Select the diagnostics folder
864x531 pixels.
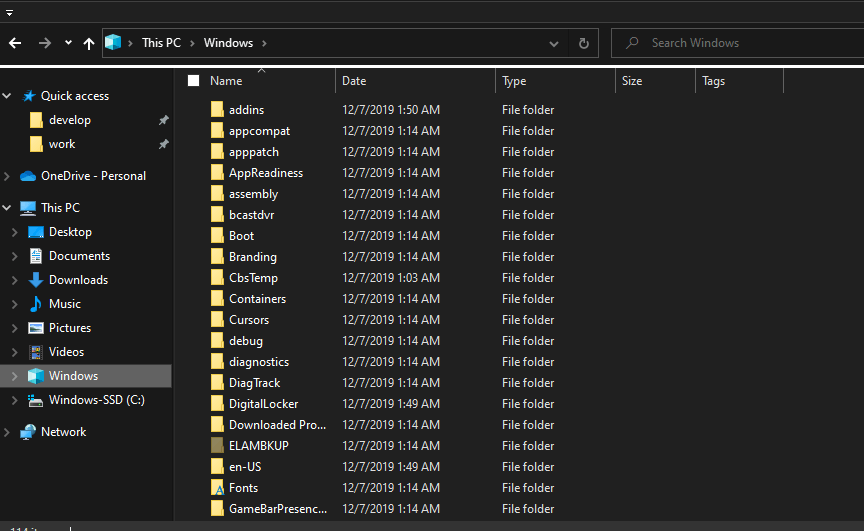(259, 362)
